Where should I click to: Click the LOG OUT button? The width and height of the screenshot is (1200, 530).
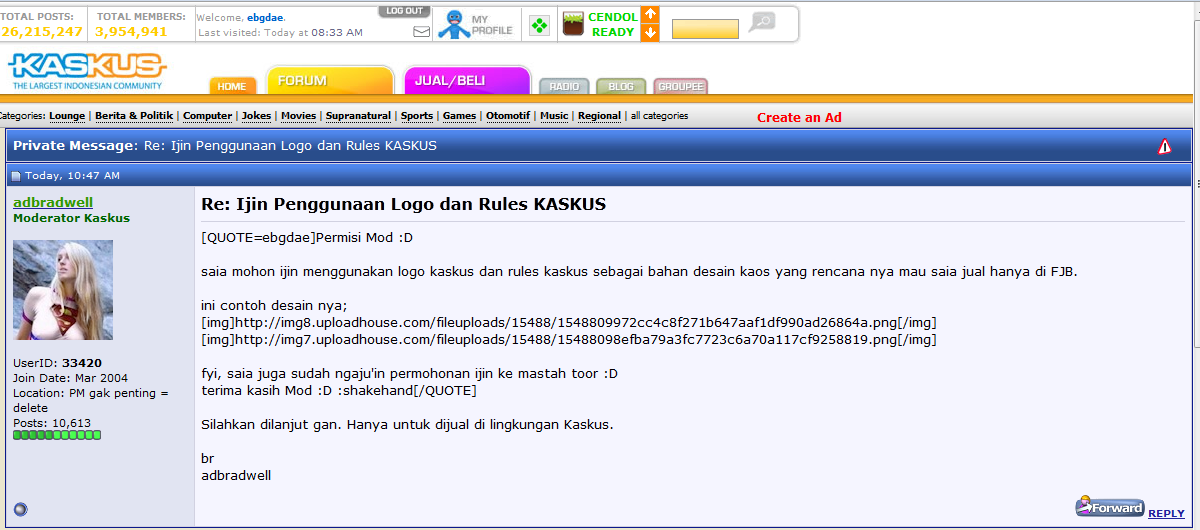click(x=404, y=11)
